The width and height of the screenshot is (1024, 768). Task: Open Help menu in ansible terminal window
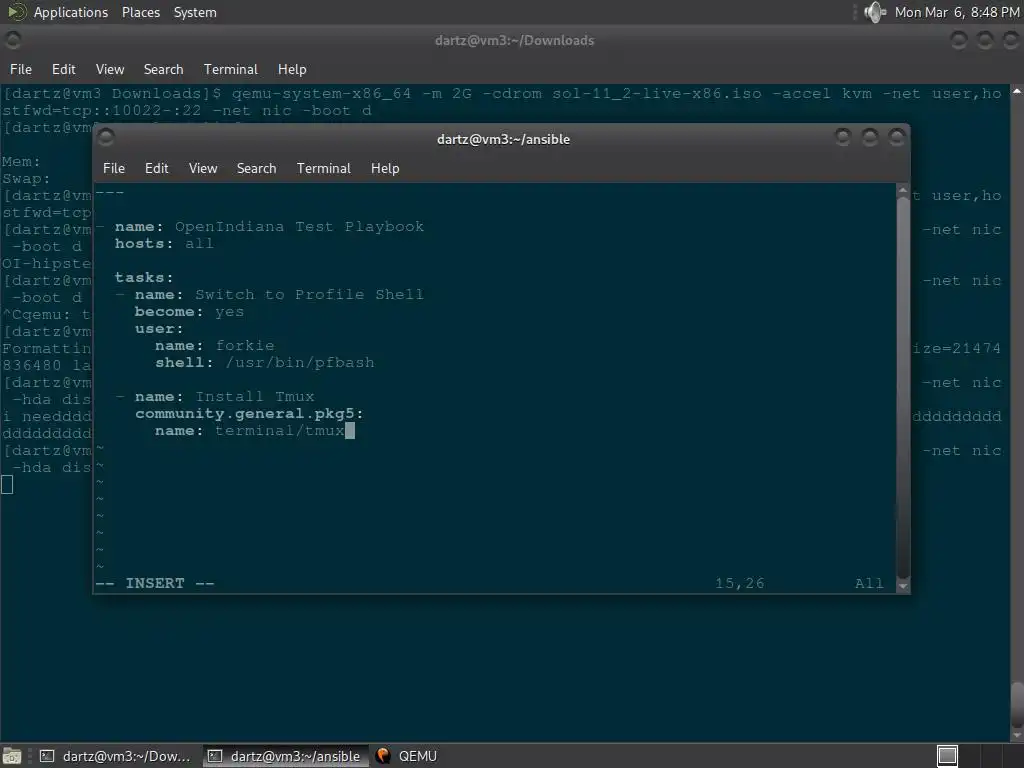pyautogui.click(x=385, y=168)
